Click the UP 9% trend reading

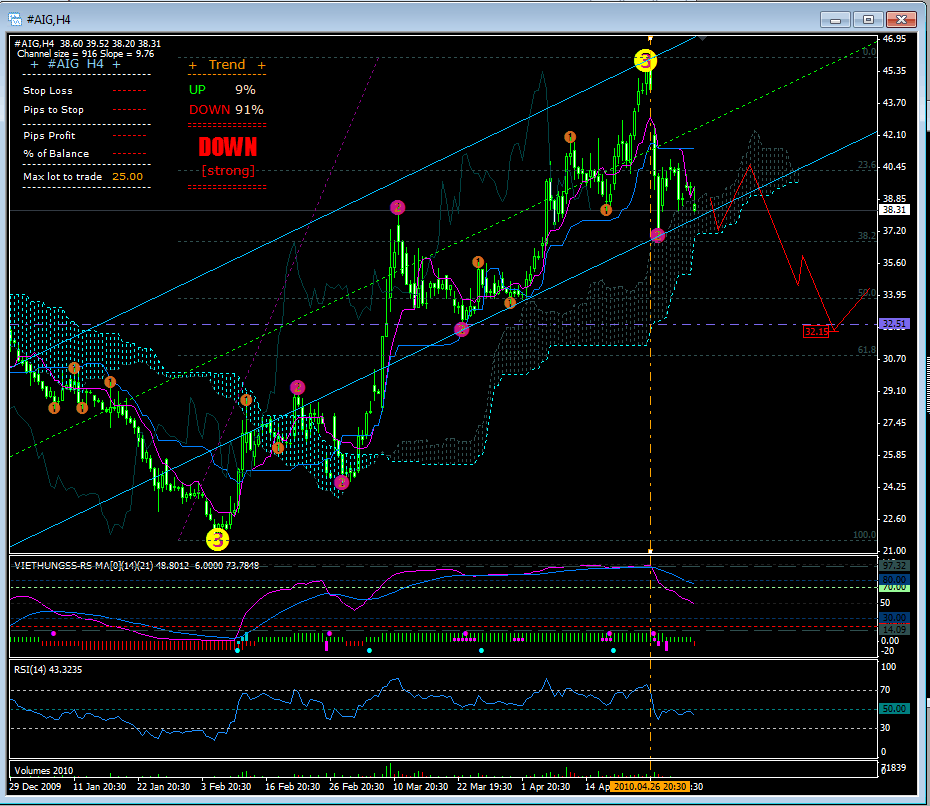click(222, 90)
